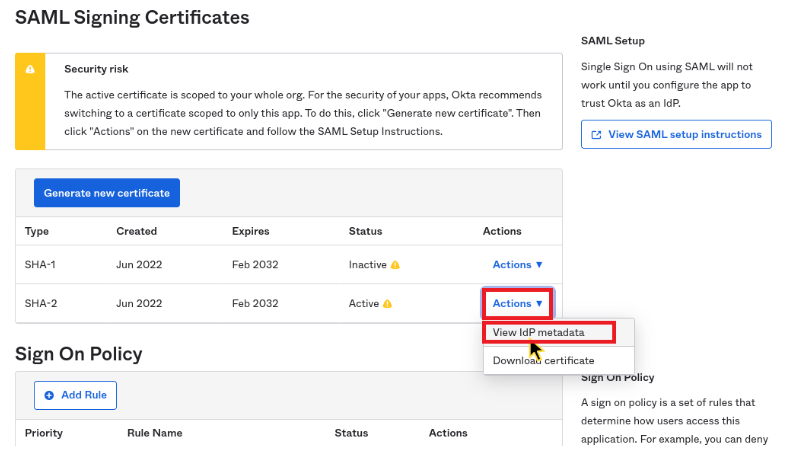
Task: Open Actions dropdown for SHA-1 certificate
Action: (517, 265)
